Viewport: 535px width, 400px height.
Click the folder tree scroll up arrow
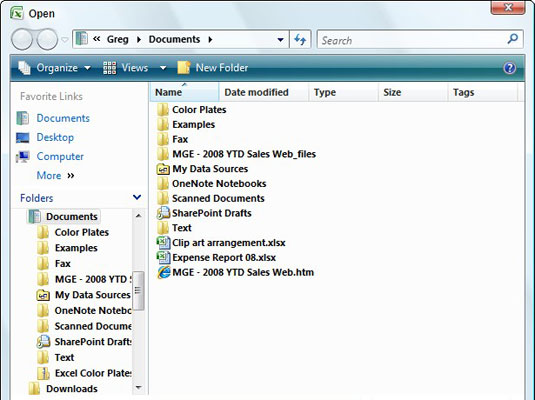click(x=139, y=216)
